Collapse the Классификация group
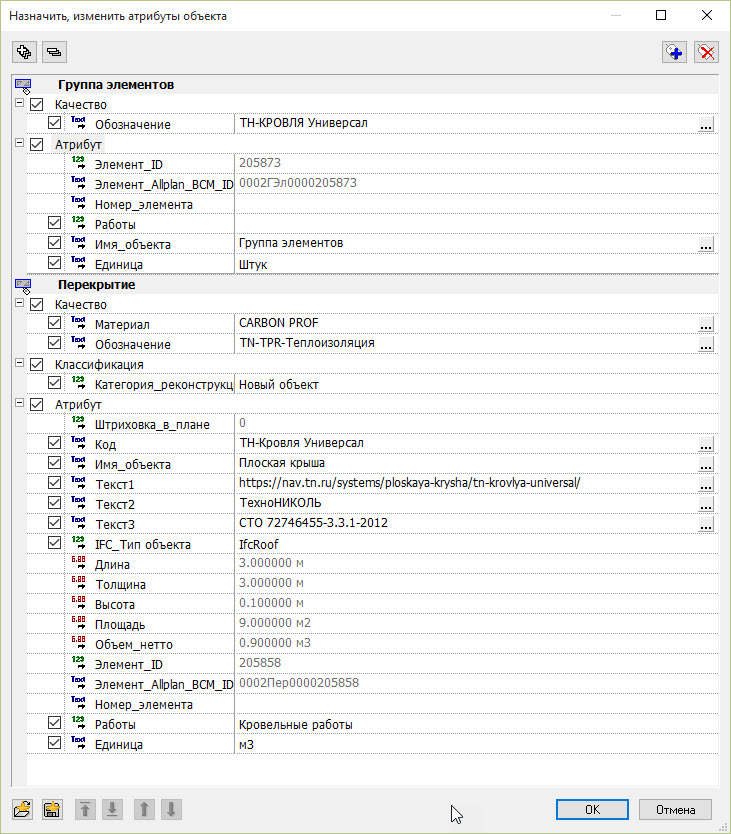 19,364
